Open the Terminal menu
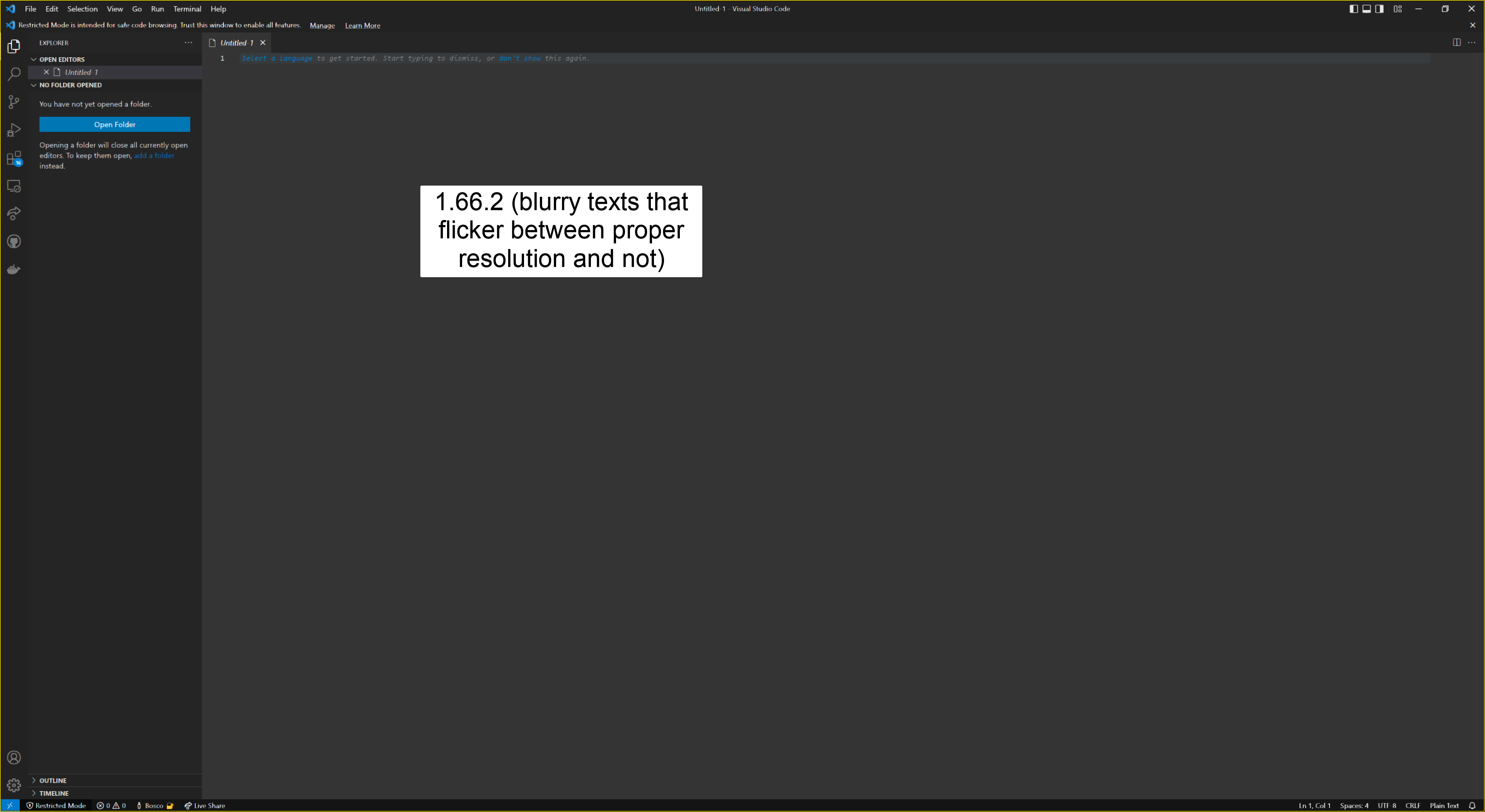 pyautogui.click(x=187, y=9)
